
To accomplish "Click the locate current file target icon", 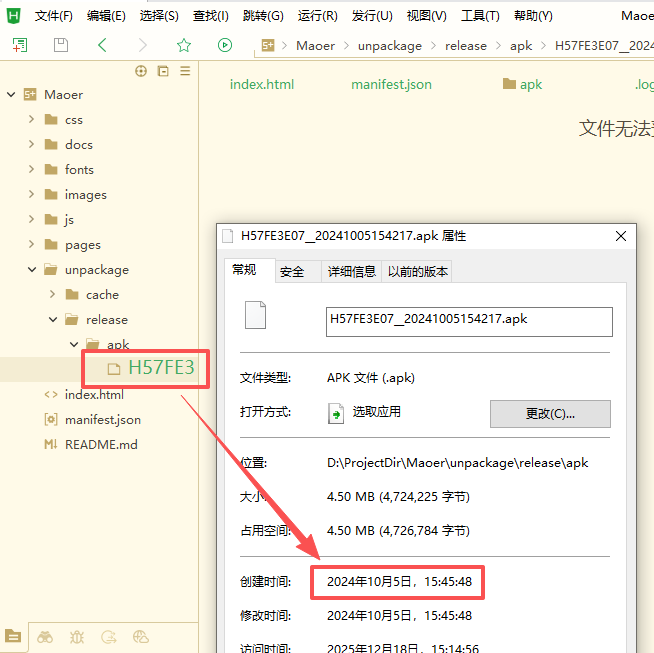I will (x=141, y=71).
